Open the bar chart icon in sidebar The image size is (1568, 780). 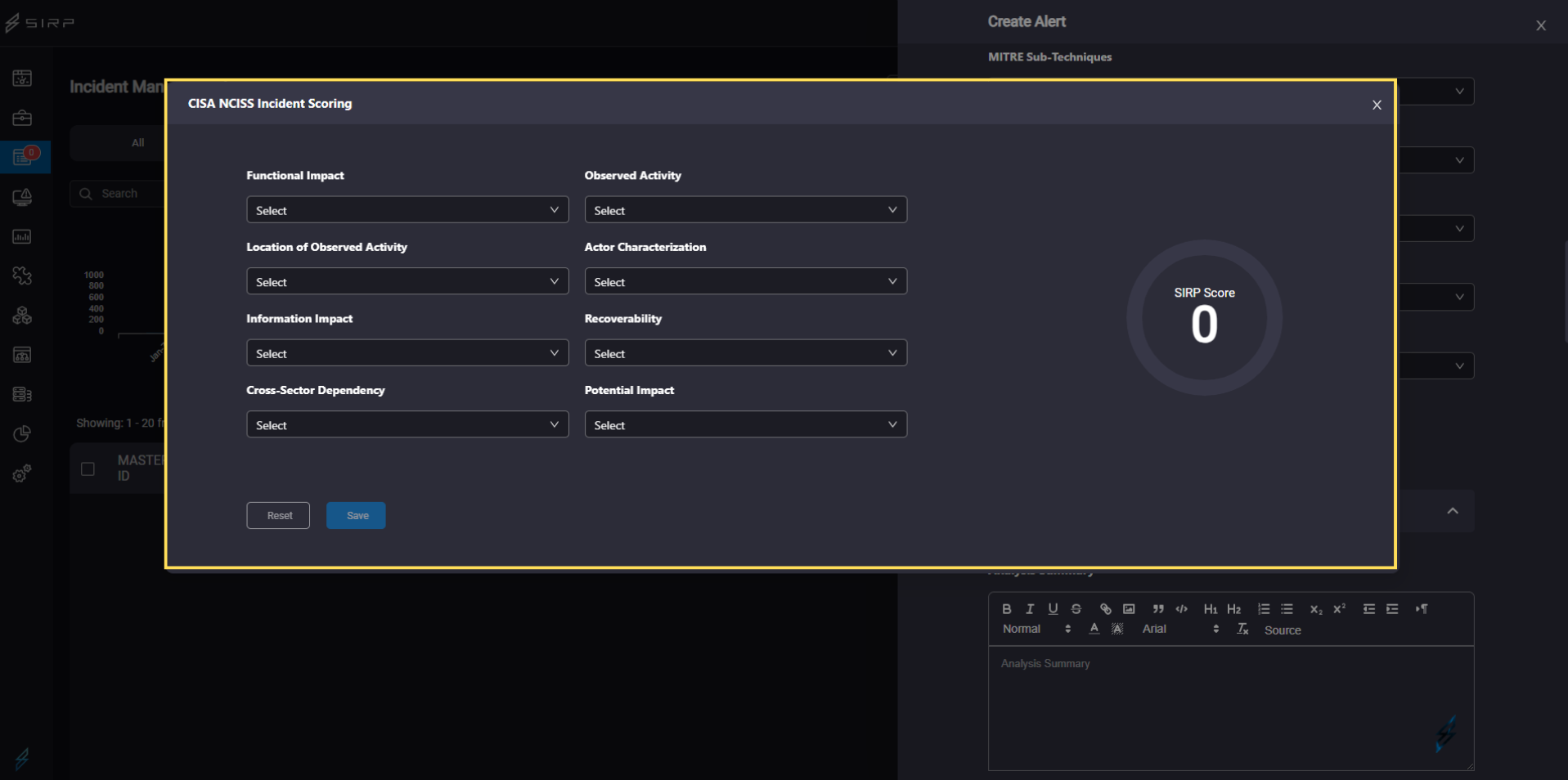click(x=22, y=236)
